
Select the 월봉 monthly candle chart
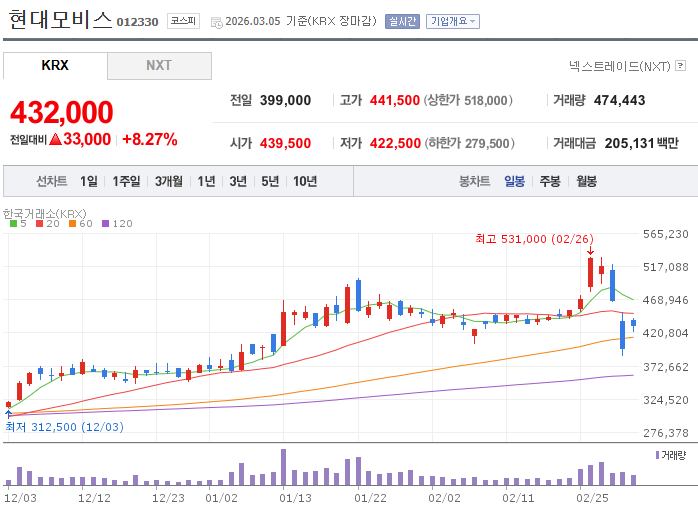point(586,181)
